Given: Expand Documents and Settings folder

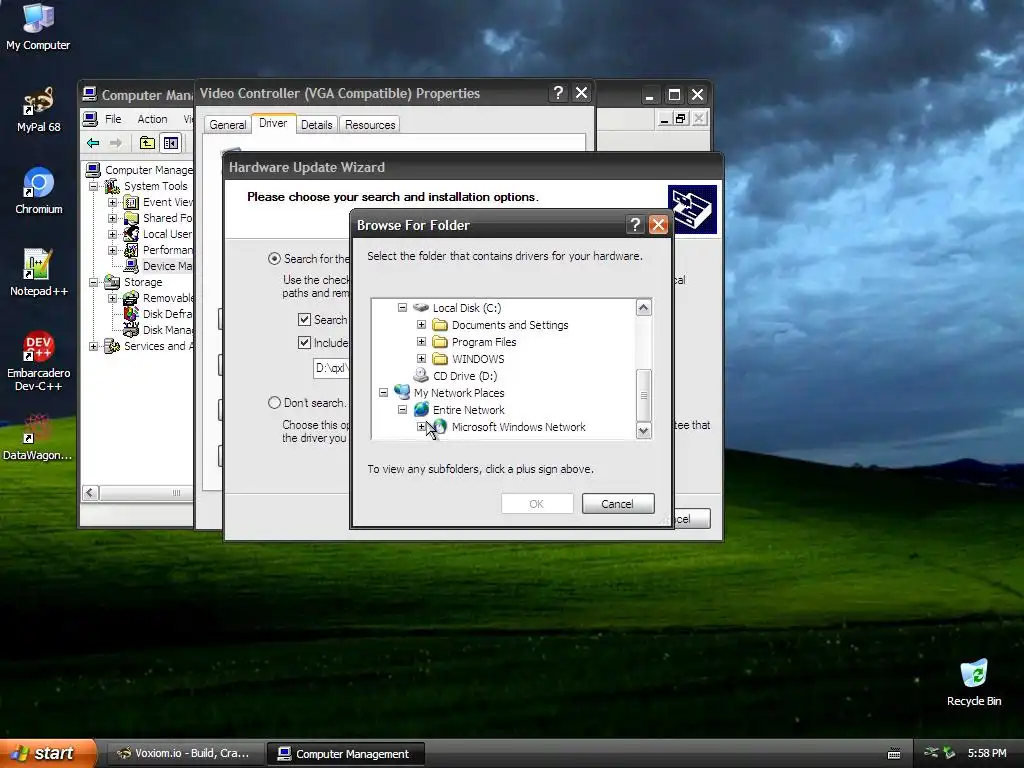Looking at the screenshot, I should click(421, 325).
